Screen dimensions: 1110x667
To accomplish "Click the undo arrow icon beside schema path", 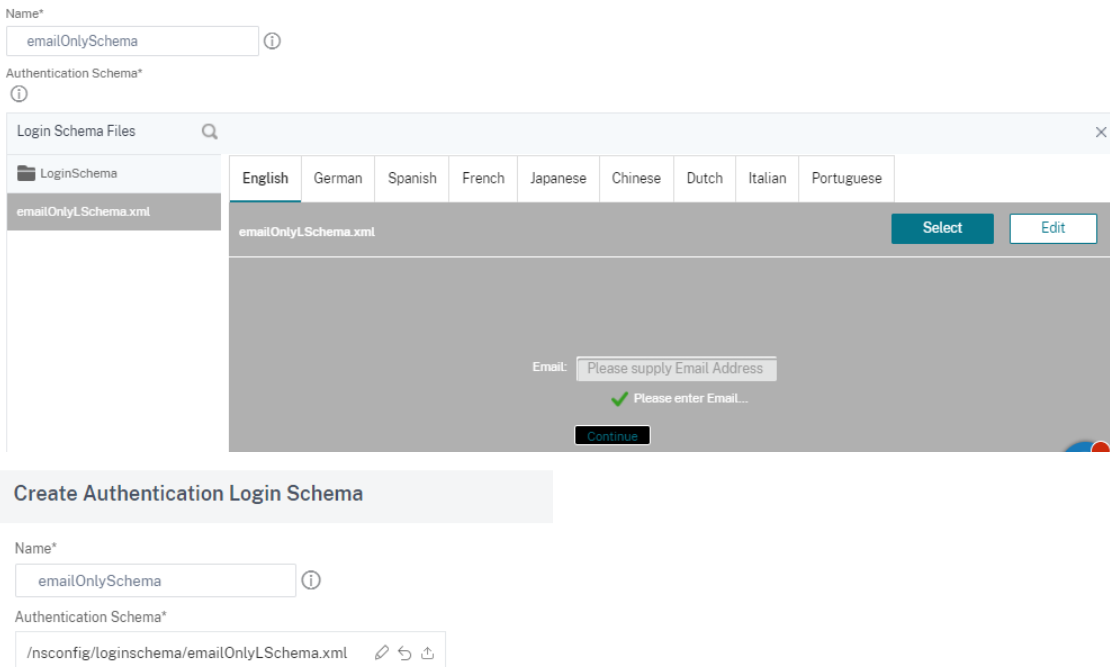I will pos(404,652).
